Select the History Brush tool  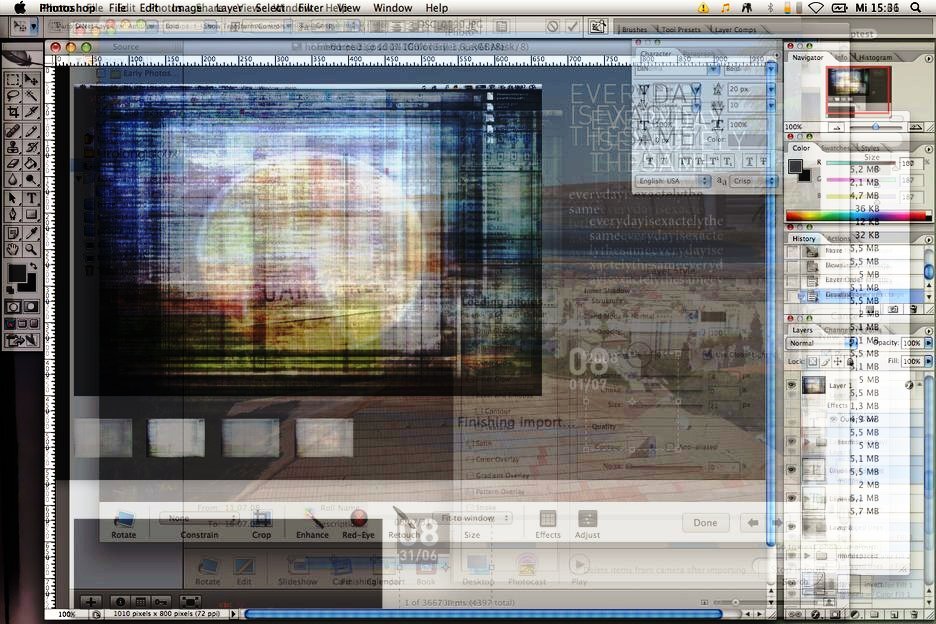pyautogui.click(x=31, y=147)
